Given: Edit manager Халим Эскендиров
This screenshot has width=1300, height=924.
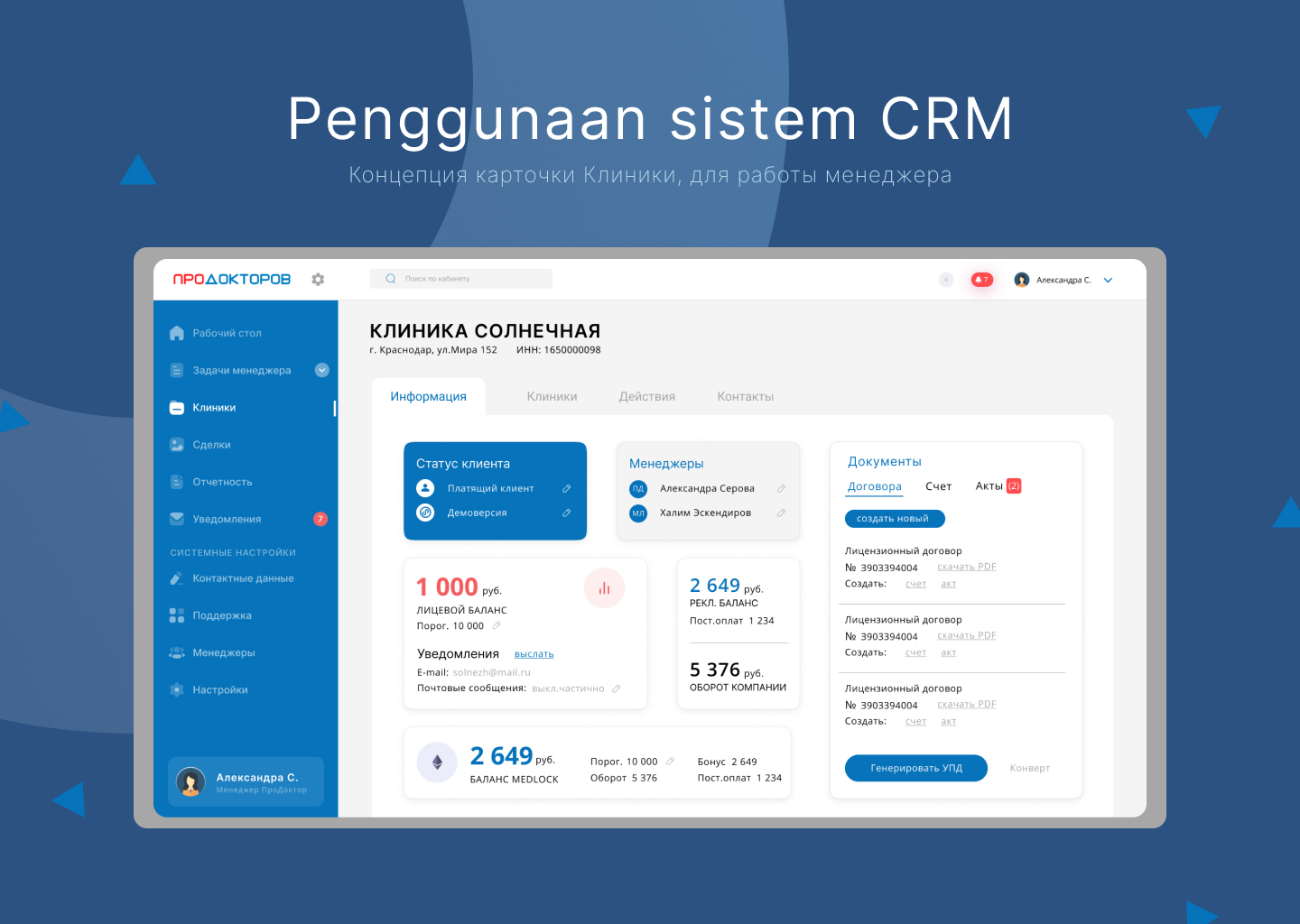Looking at the screenshot, I should 781,513.
